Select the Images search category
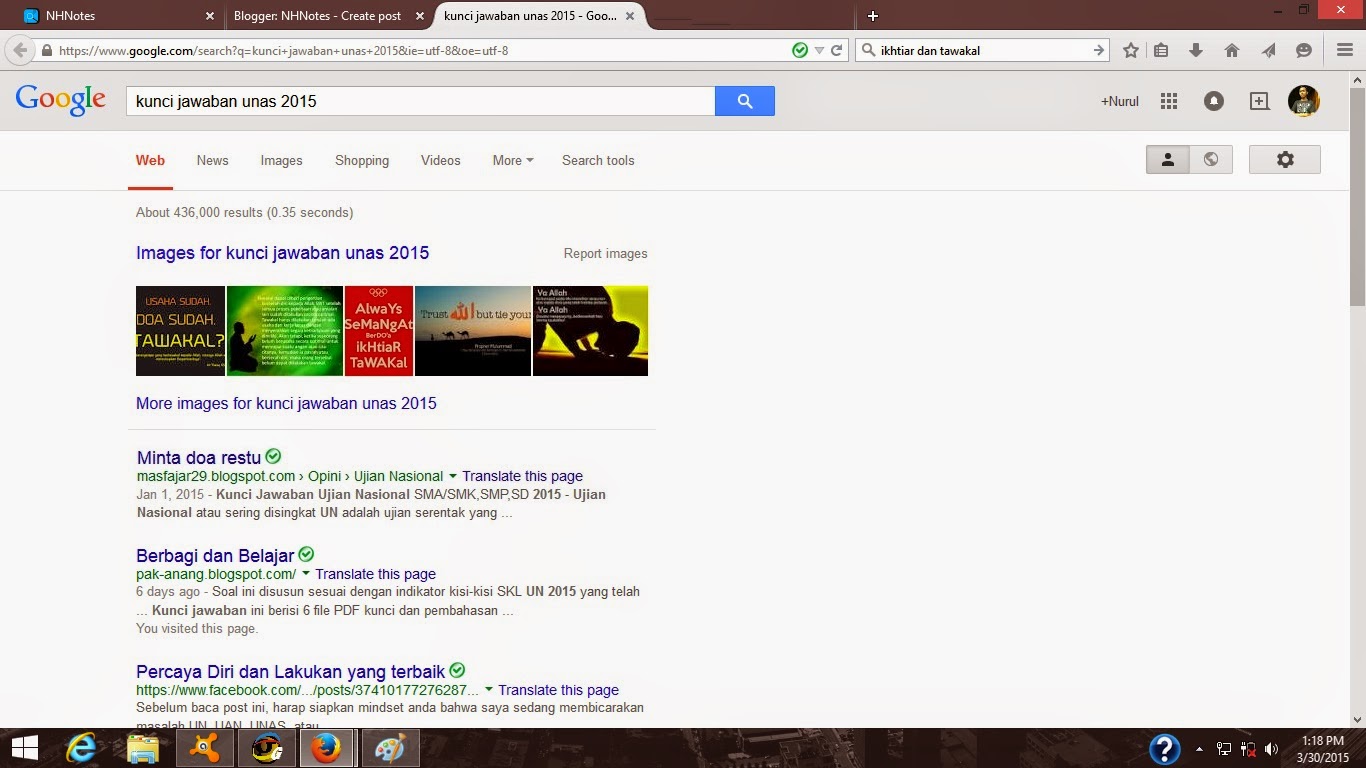 click(281, 160)
